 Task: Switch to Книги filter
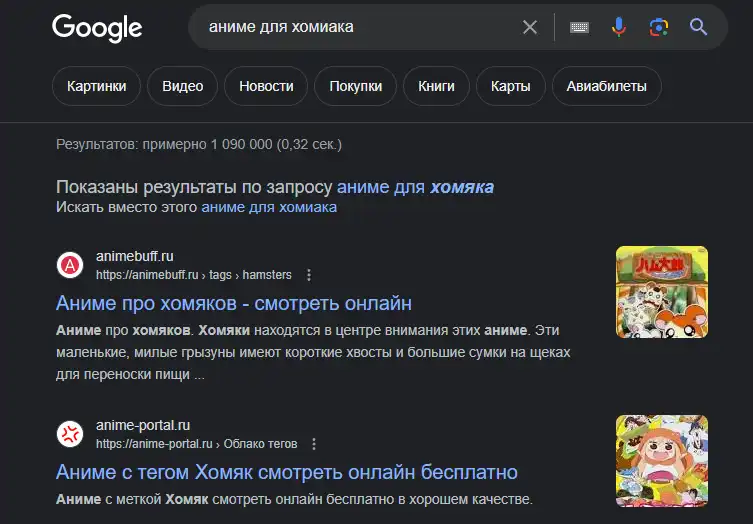(436, 86)
